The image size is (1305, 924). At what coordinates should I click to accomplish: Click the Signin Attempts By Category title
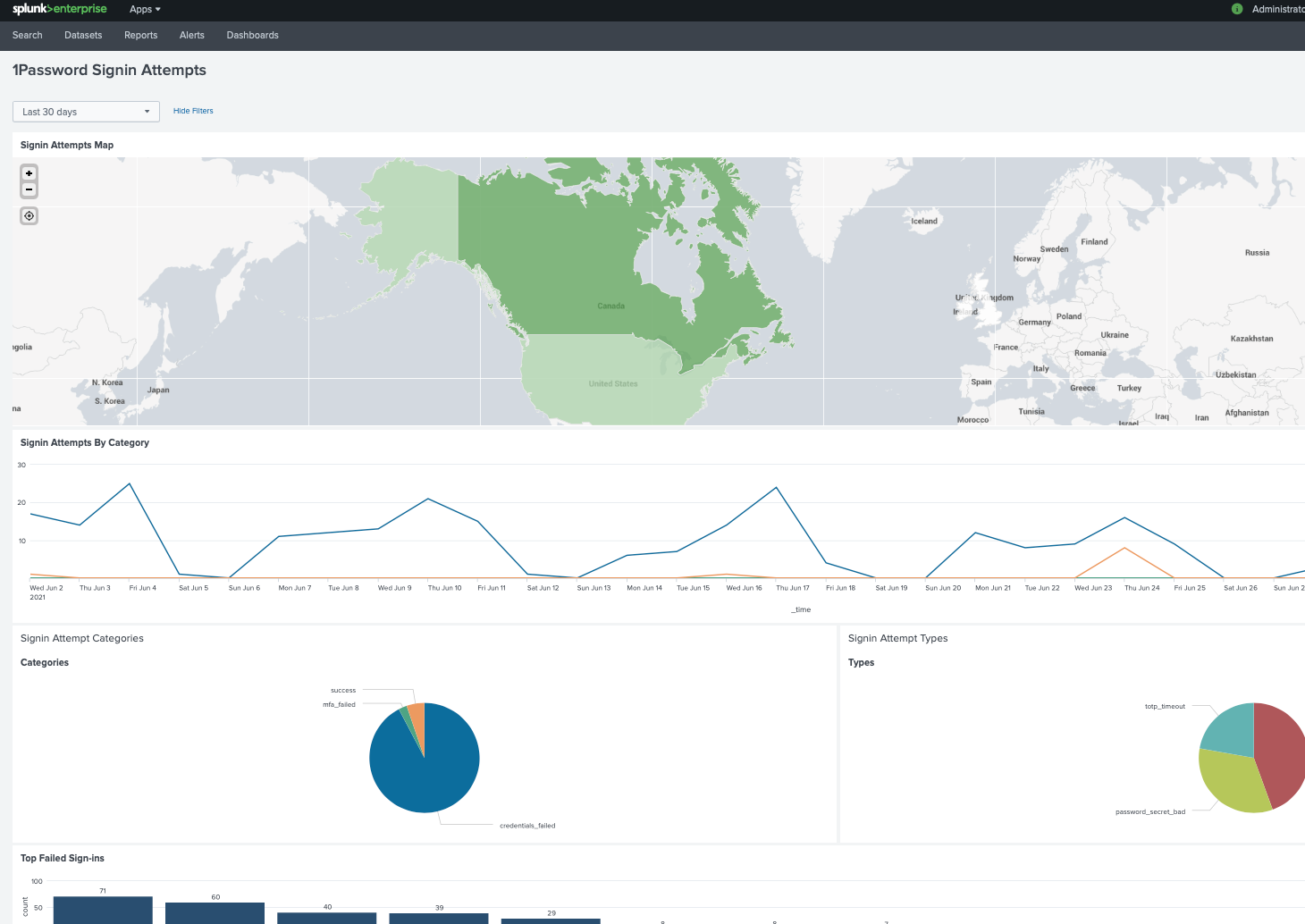[85, 442]
